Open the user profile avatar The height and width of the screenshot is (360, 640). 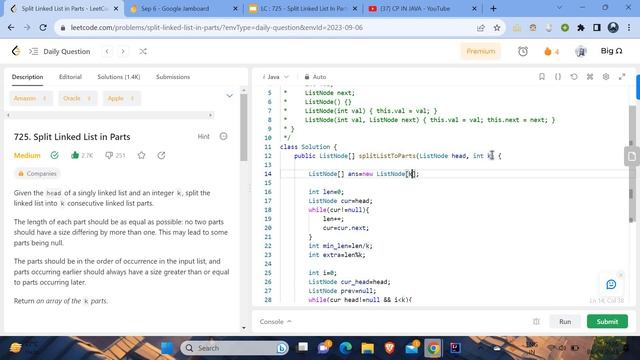(580, 51)
